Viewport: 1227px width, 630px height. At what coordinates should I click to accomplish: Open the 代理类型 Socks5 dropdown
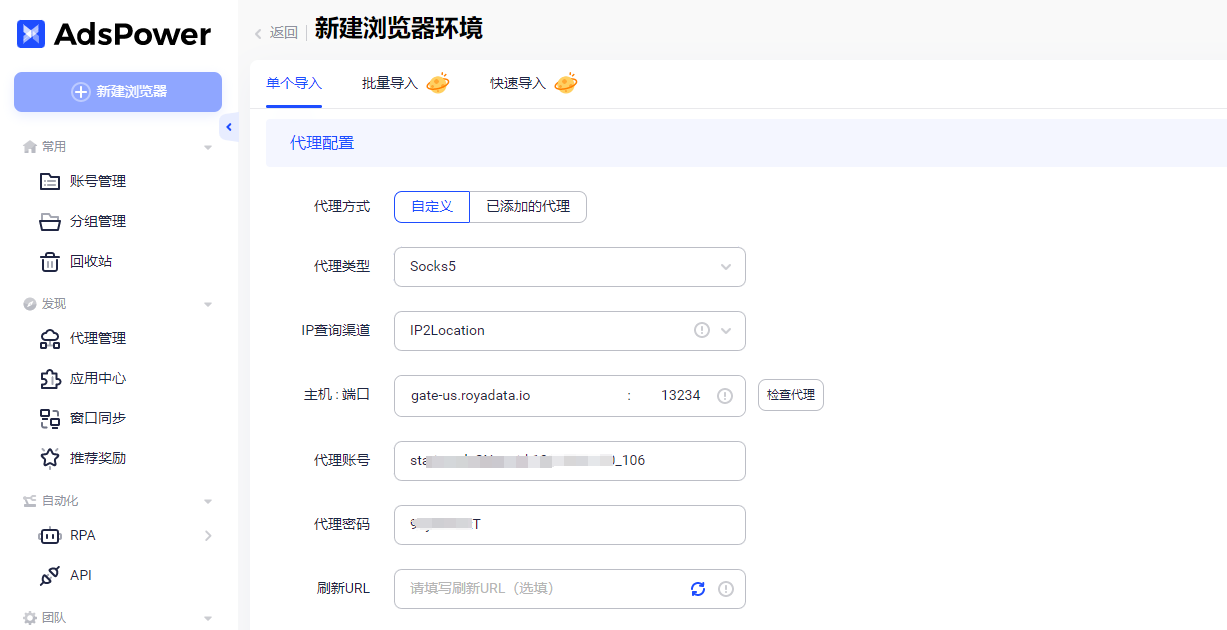click(570, 267)
